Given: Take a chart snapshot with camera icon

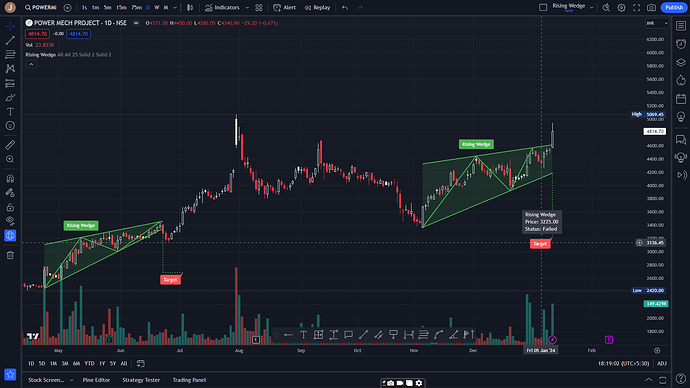Looking at the screenshot, I should 651,7.
